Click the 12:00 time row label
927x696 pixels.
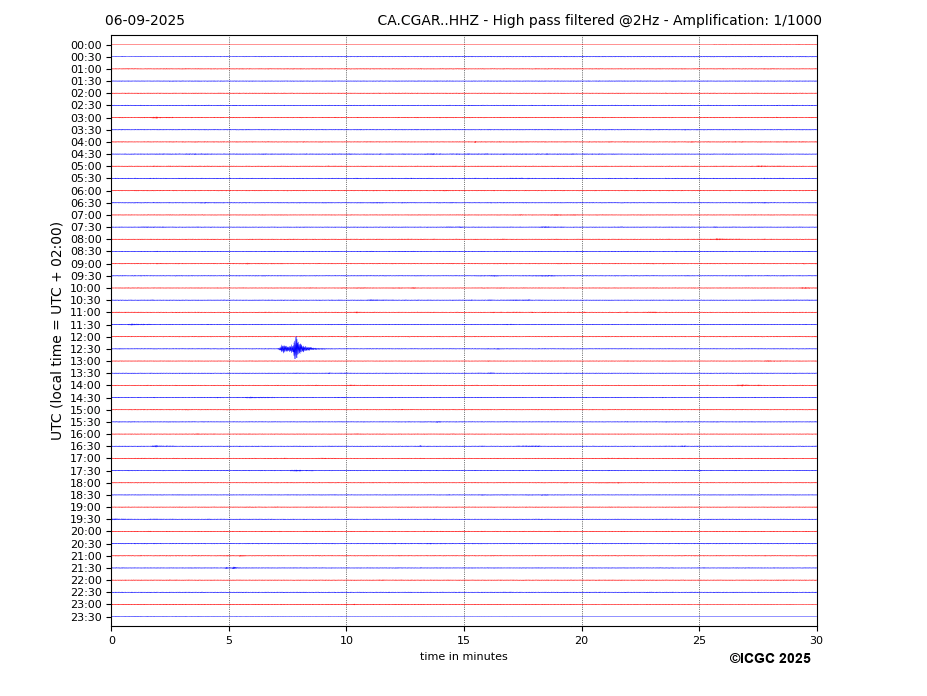click(86, 337)
